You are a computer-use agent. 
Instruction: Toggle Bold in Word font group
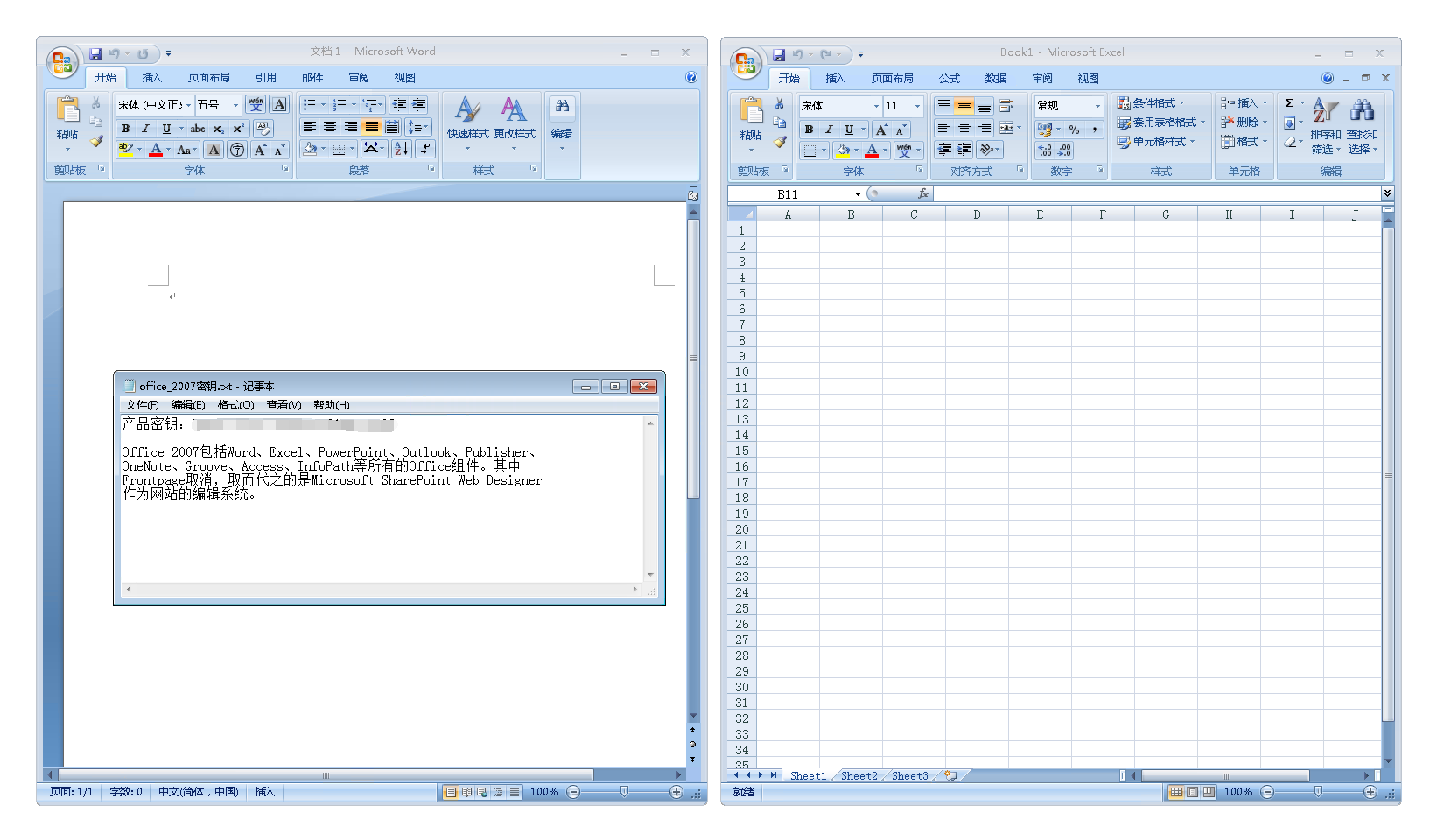pyautogui.click(x=125, y=129)
